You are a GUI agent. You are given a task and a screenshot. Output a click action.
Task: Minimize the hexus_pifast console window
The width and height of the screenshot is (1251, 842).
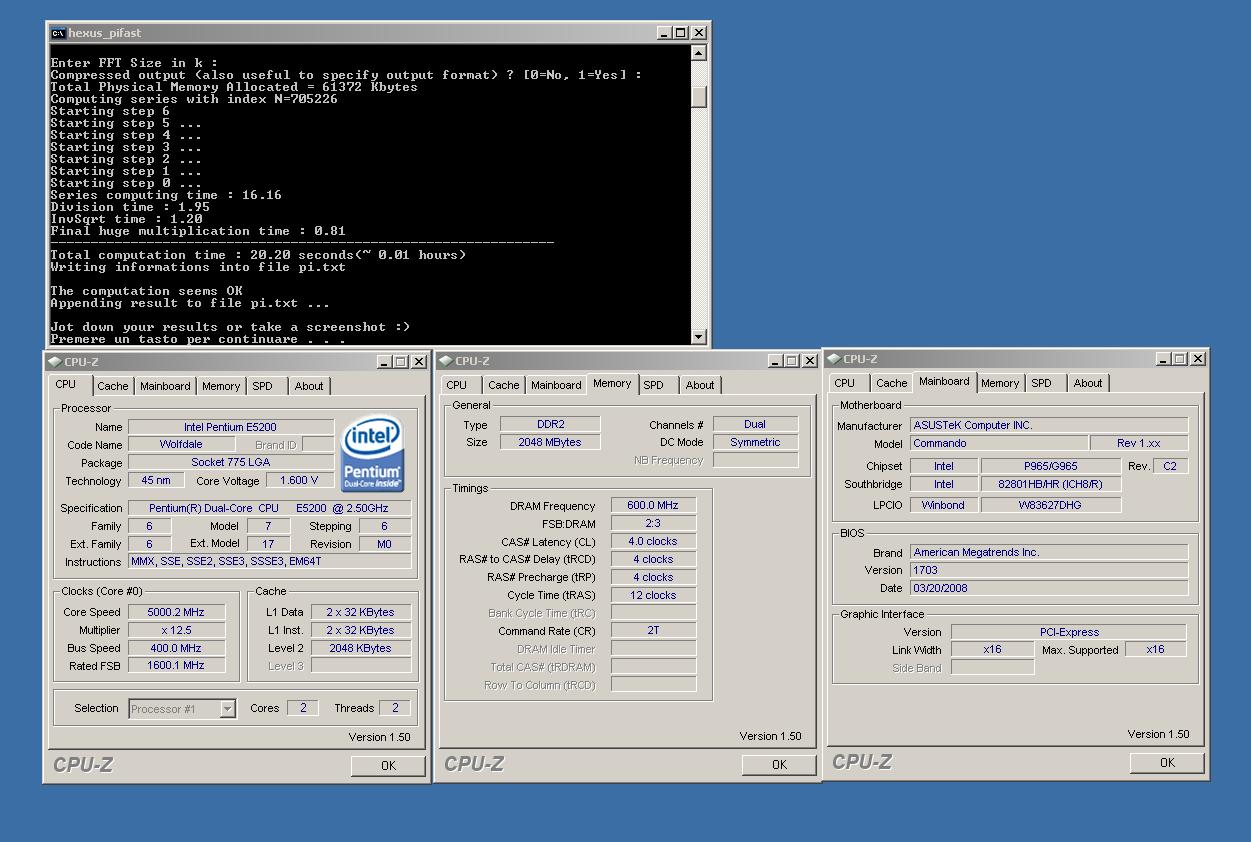[665, 33]
